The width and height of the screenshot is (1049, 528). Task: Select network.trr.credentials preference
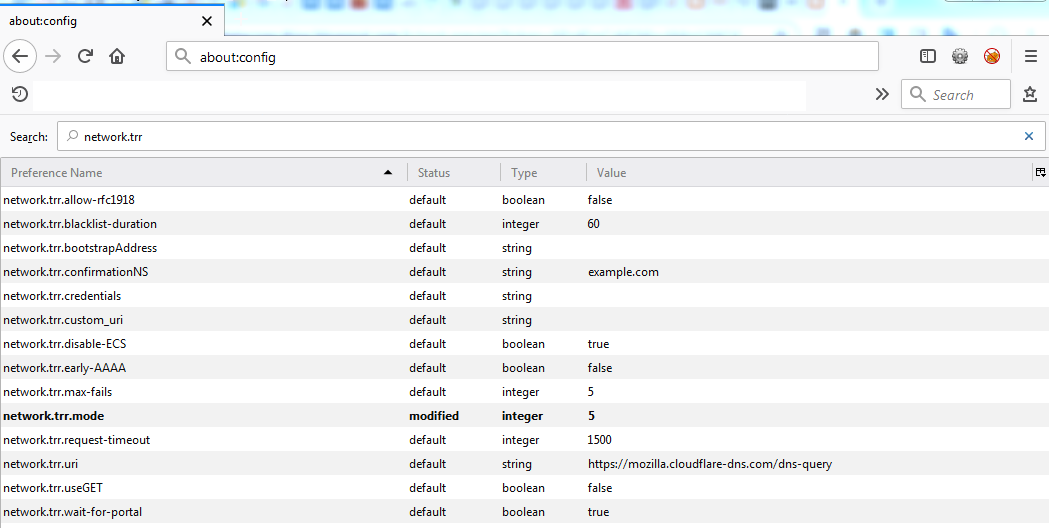click(x=524, y=296)
